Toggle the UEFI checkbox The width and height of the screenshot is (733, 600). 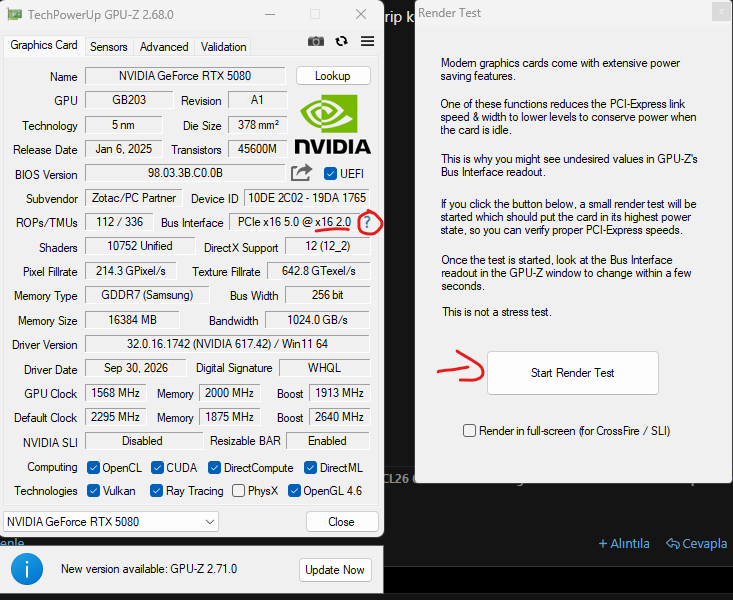330,173
